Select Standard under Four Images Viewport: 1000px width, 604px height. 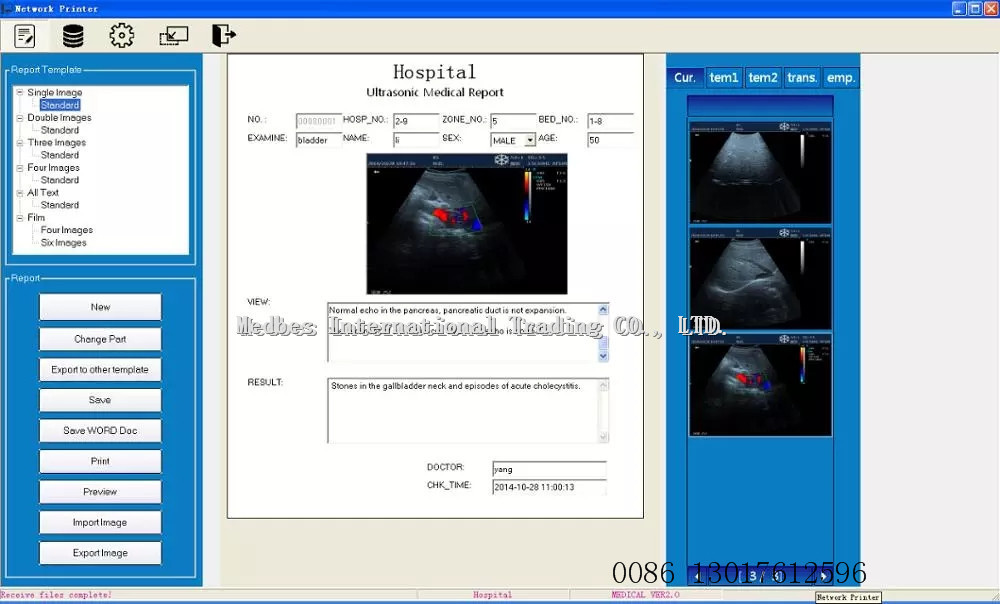pos(60,180)
